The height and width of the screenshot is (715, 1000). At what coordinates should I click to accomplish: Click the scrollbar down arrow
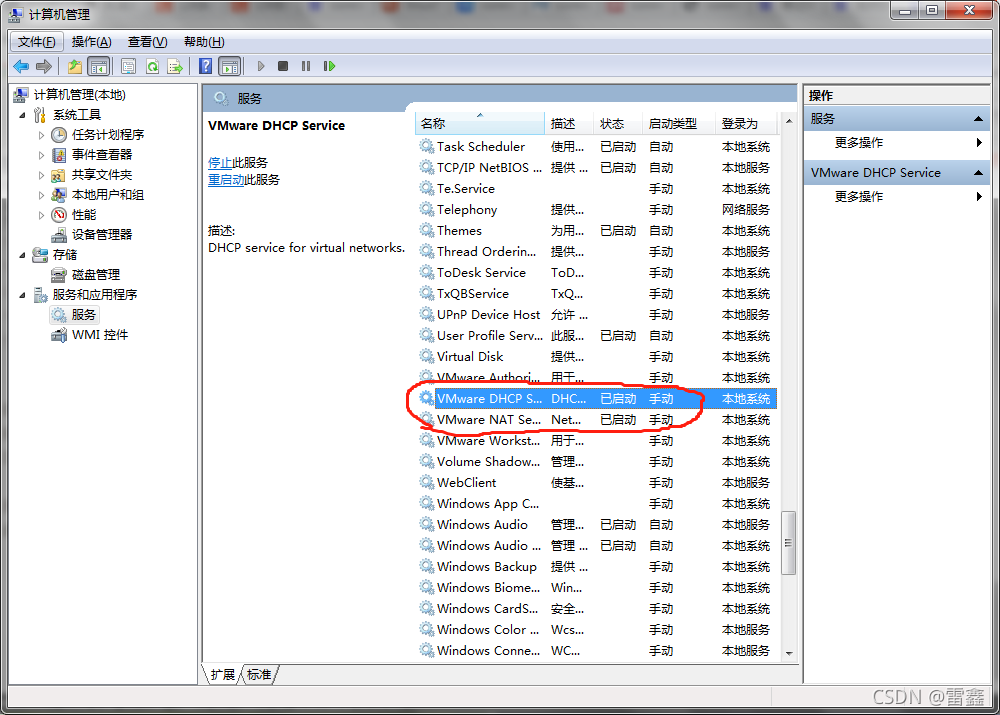tap(789, 654)
